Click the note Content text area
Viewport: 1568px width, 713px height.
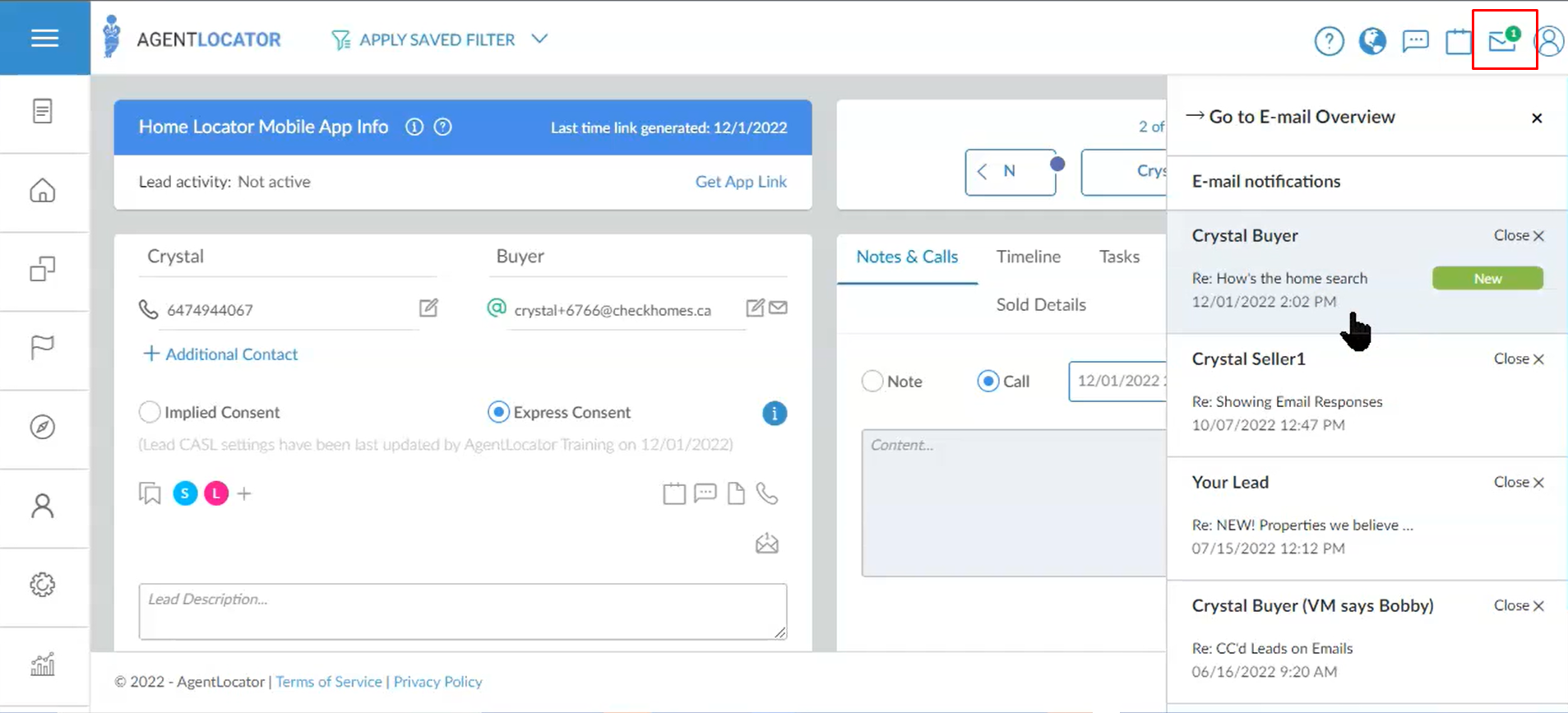tap(1014, 502)
